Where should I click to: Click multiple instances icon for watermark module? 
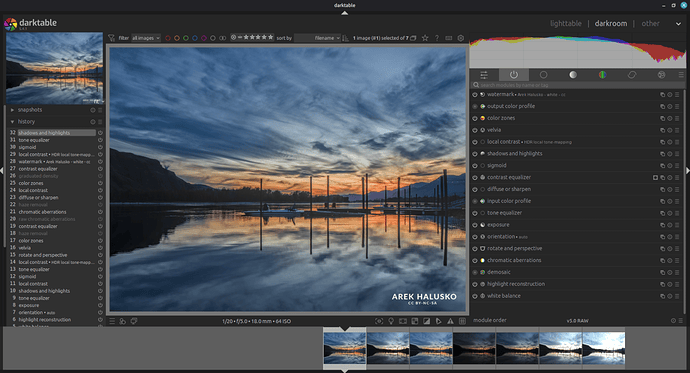[662, 95]
